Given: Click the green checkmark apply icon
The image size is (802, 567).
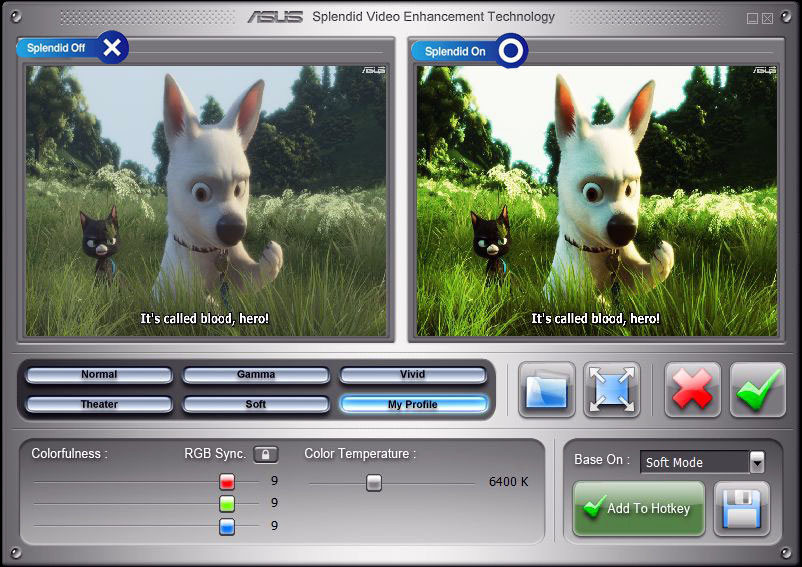Looking at the screenshot, I should [x=757, y=389].
